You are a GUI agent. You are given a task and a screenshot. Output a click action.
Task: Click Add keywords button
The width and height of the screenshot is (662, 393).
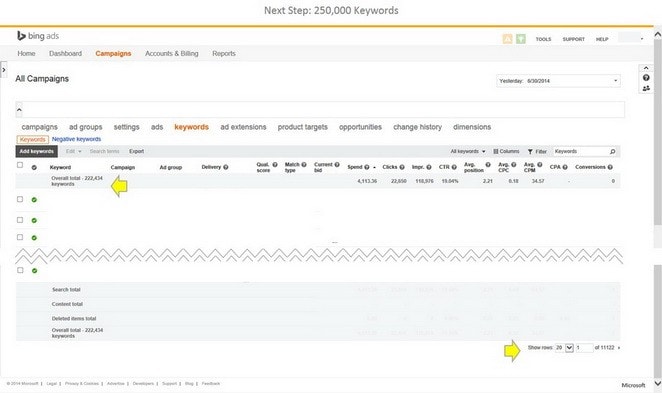point(37,151)
